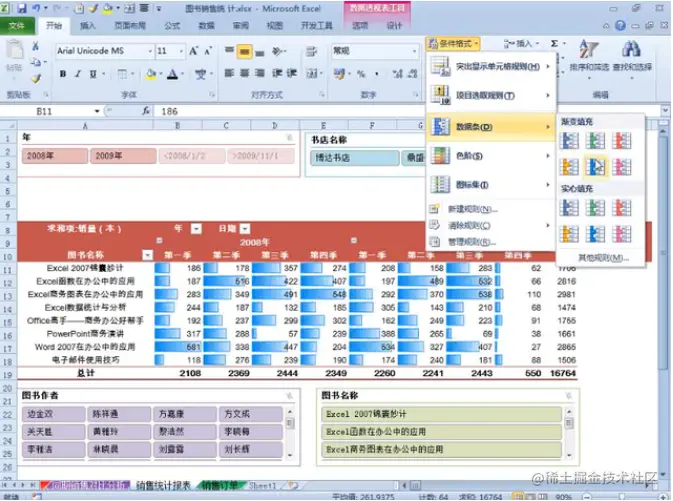
Task: Open the font size 11 dropdown
Action: (x=182, y=51)
